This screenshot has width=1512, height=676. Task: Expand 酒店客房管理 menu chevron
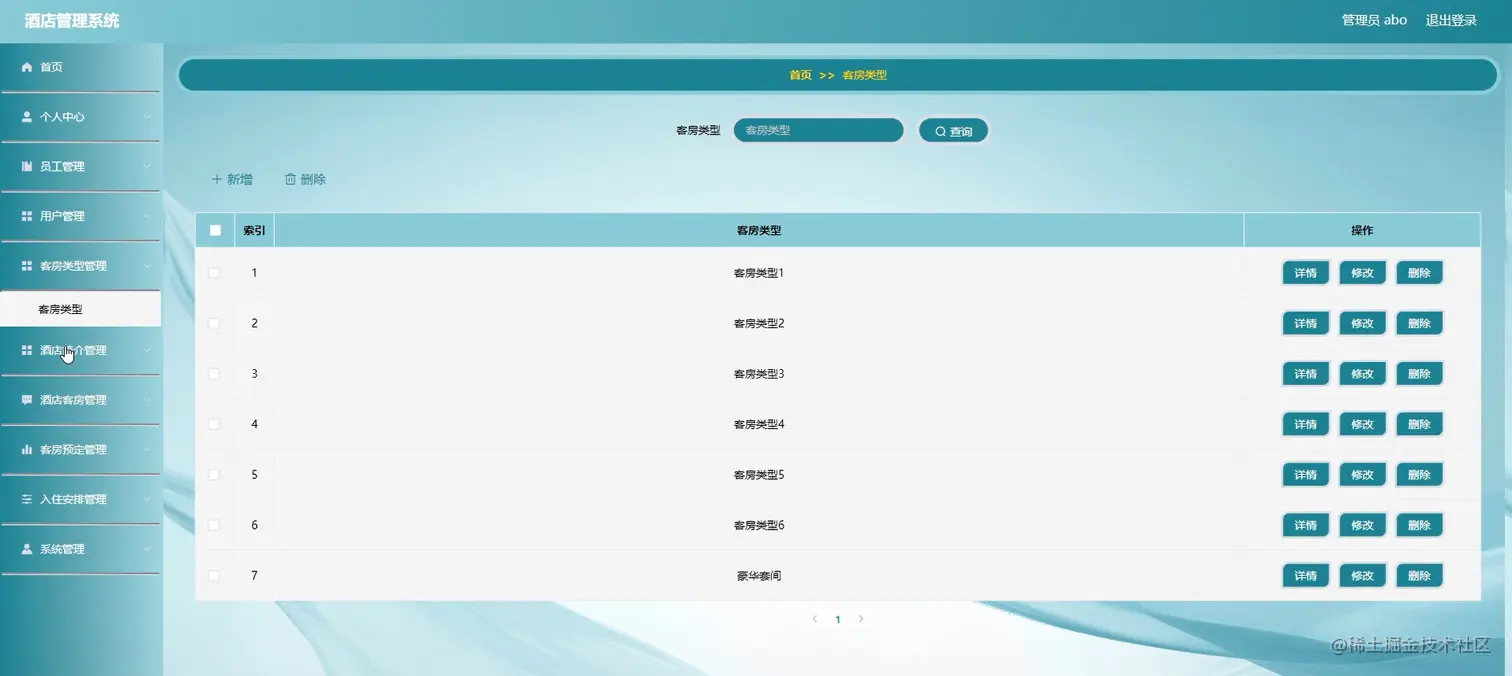pyautogui.click(x=147, y=400)
